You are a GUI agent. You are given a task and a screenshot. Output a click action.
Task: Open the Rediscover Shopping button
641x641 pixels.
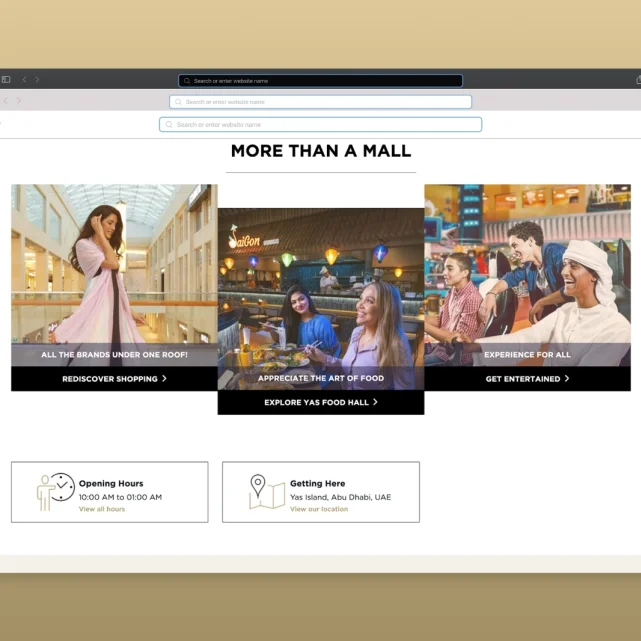(x=113, y=379)
